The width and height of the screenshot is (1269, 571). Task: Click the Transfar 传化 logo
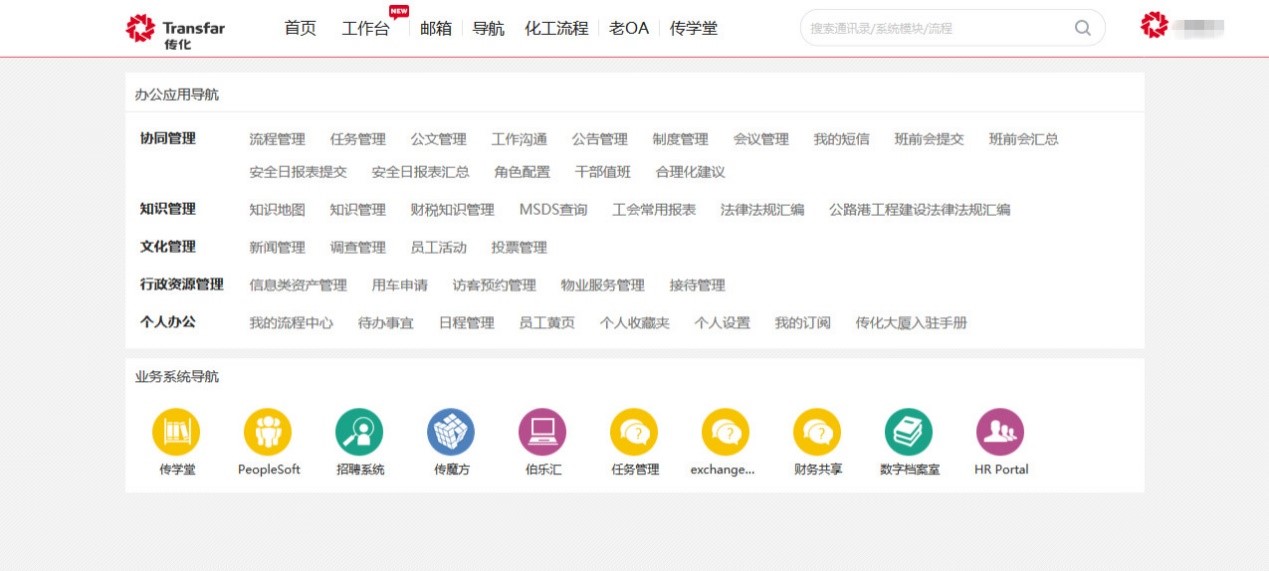175,30
